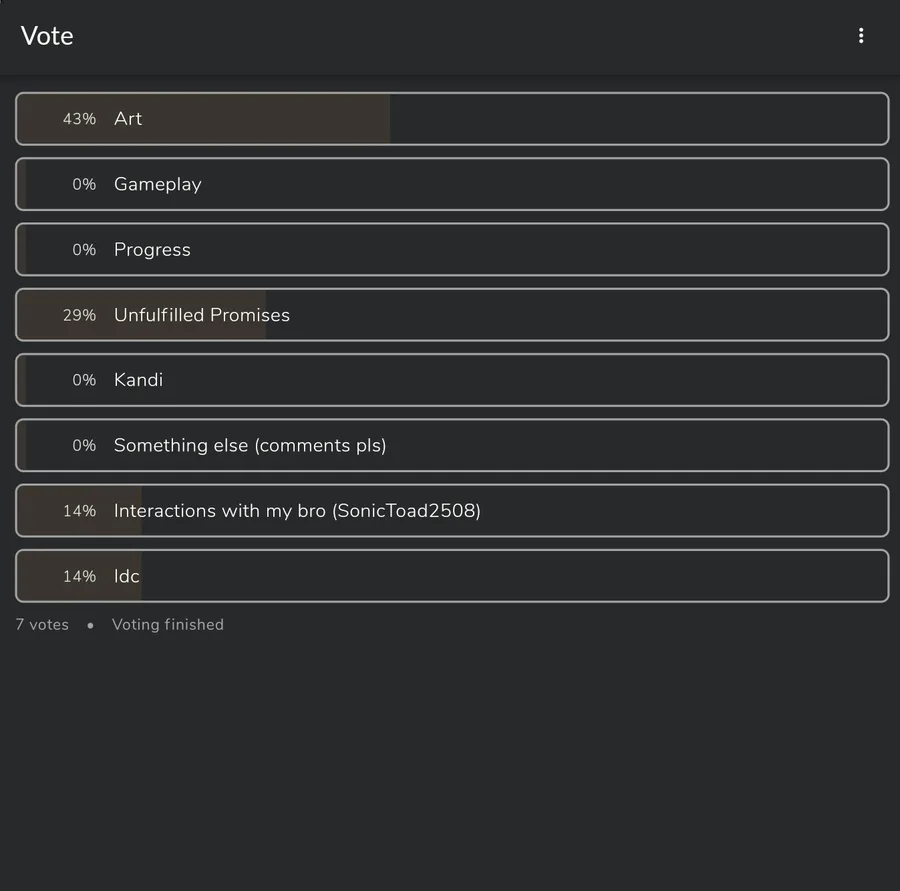Select Something else (comments pls) option
Screen dimensions: 900x891
(x=452, y=446)
